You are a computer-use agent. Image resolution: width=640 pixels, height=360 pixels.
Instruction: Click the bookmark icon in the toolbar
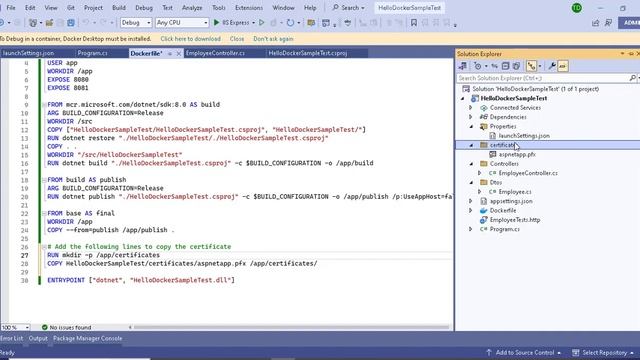(413, 23)
